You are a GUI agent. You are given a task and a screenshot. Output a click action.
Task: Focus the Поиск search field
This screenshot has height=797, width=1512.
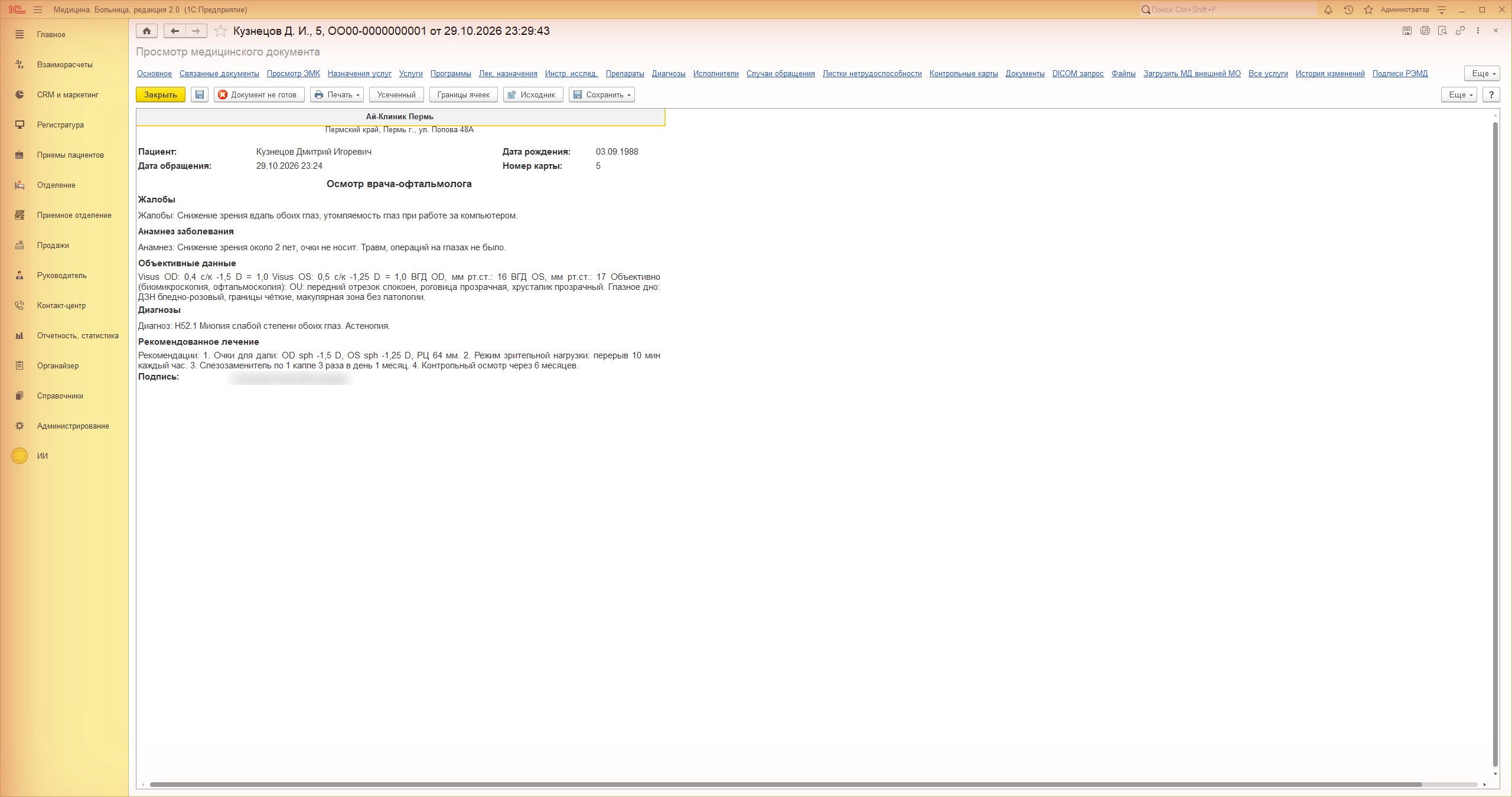pyautogui.click(x=1228, y=9)
